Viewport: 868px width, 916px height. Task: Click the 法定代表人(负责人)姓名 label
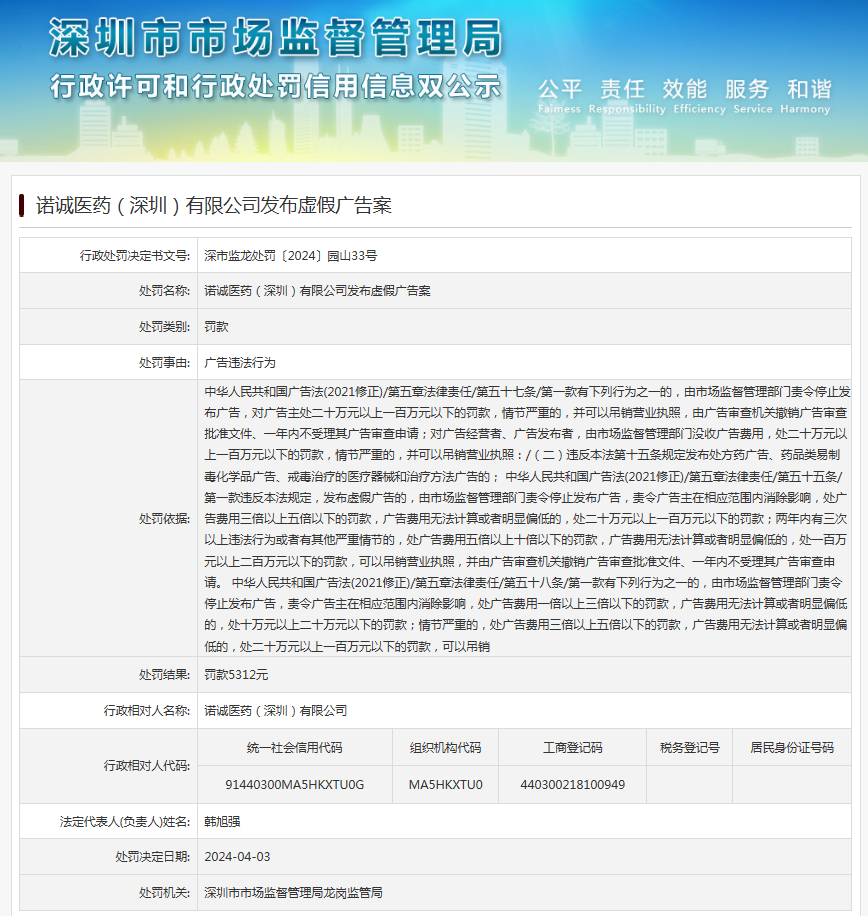click(124, 821)
